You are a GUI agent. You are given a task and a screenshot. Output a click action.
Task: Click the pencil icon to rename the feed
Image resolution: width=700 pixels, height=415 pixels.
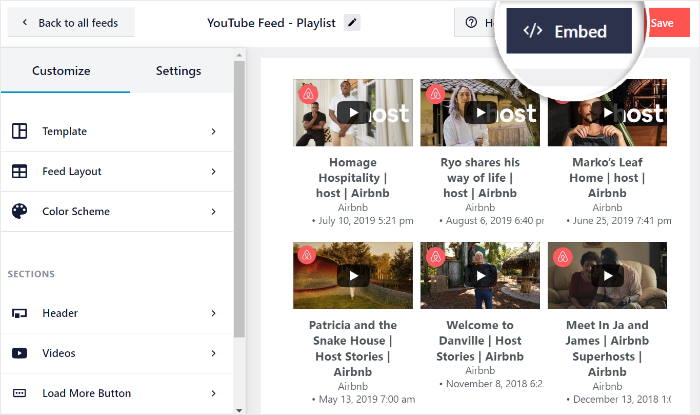(352, 22)
